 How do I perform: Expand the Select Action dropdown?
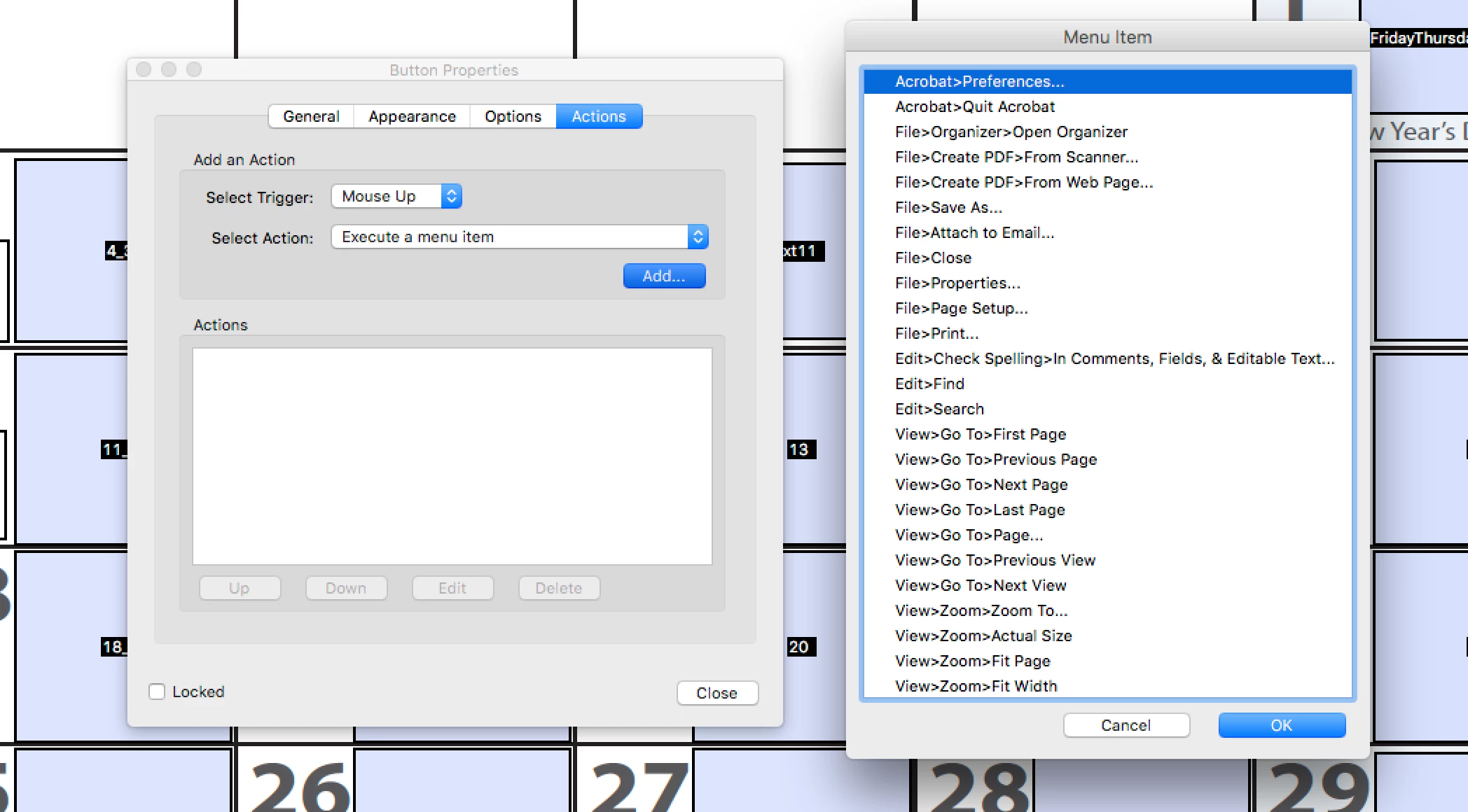click(x=519, y=237)
